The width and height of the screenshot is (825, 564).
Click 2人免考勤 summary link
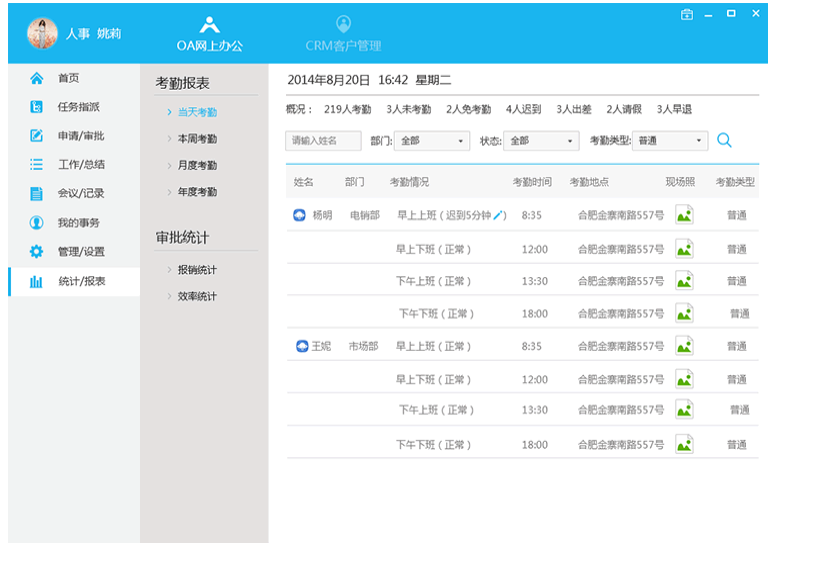(x=468, y=109)
